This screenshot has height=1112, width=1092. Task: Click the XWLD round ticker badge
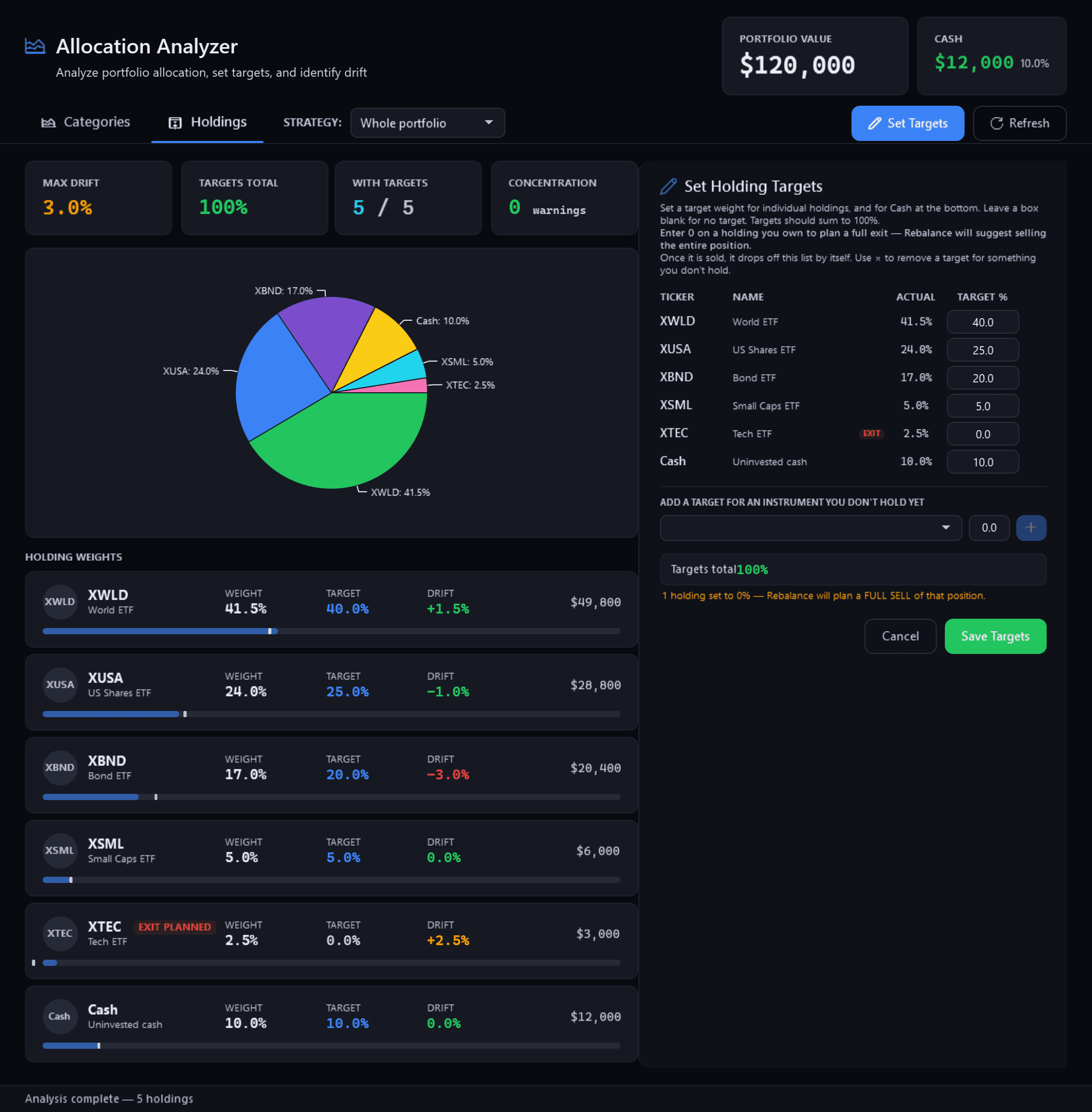point(60,601)
